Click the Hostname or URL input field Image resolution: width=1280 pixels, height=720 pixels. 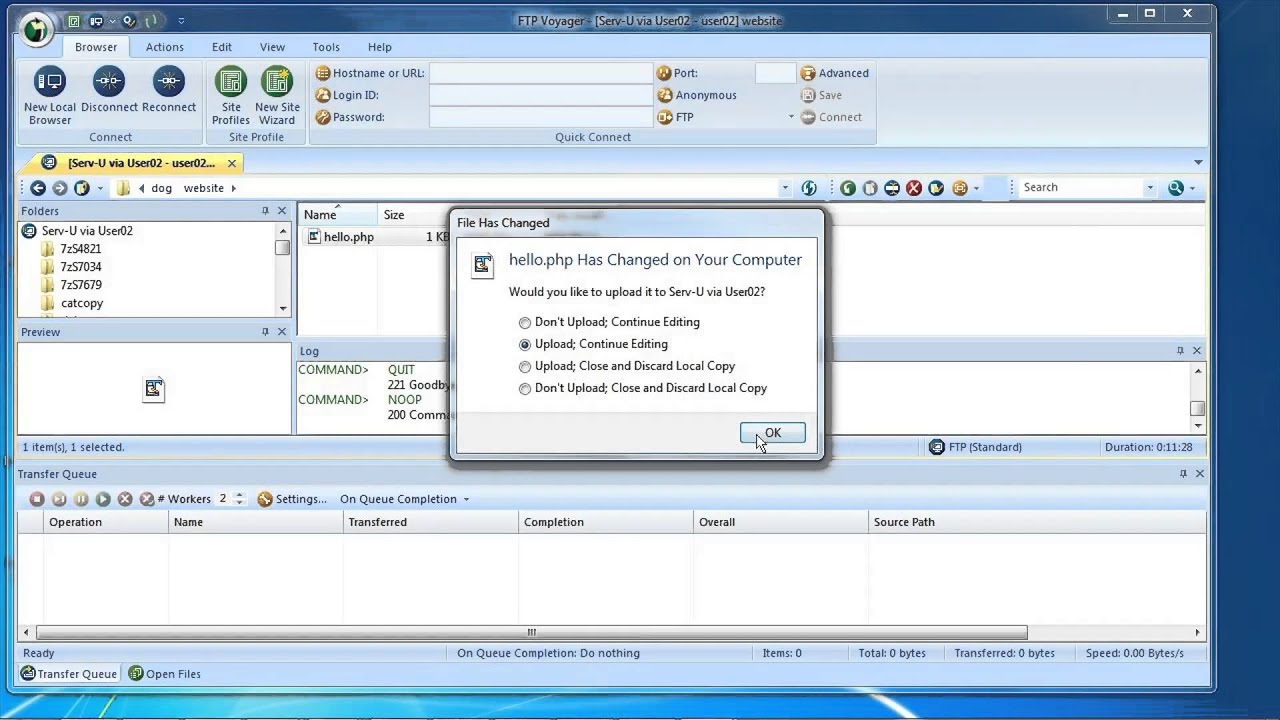[x=541, y=73]
